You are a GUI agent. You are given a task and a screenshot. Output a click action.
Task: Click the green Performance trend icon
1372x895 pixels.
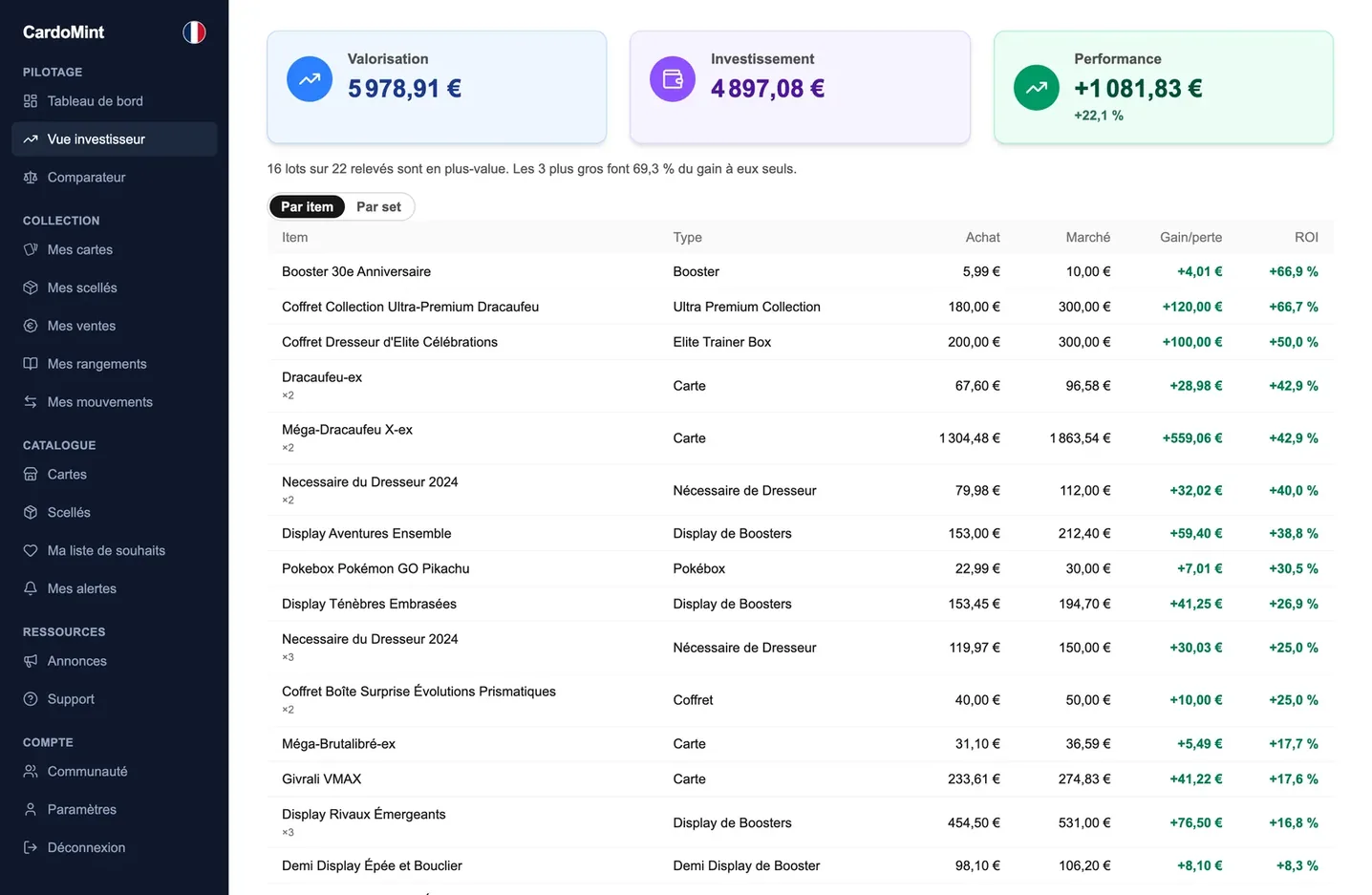(x=1037, y=88)
